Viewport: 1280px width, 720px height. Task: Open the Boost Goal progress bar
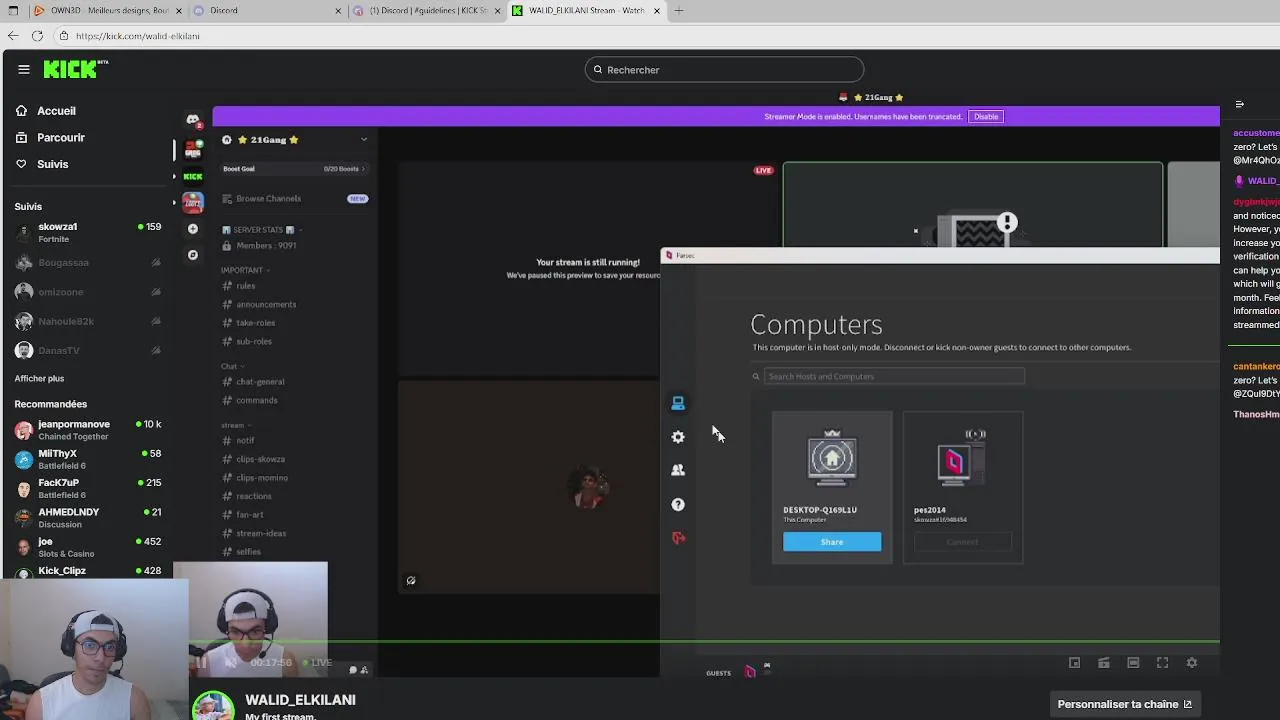click(294, 169)
